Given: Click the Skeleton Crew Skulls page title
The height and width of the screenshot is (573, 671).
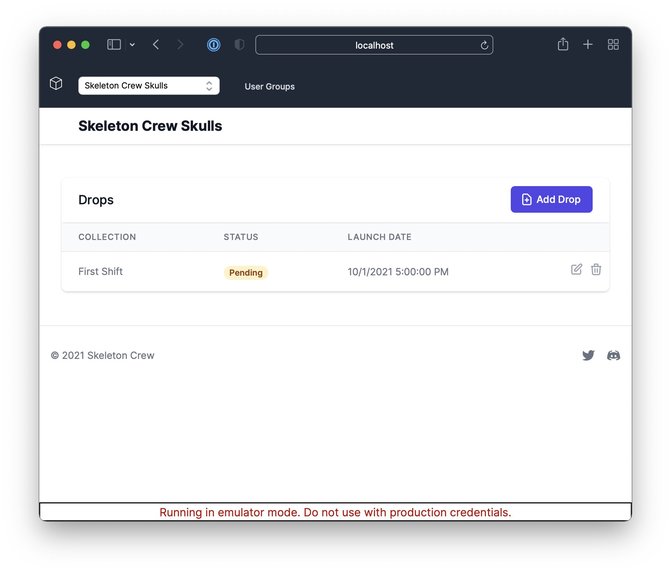Looking at the screenshot, I should pyautogui.click(x=150, y=126).
